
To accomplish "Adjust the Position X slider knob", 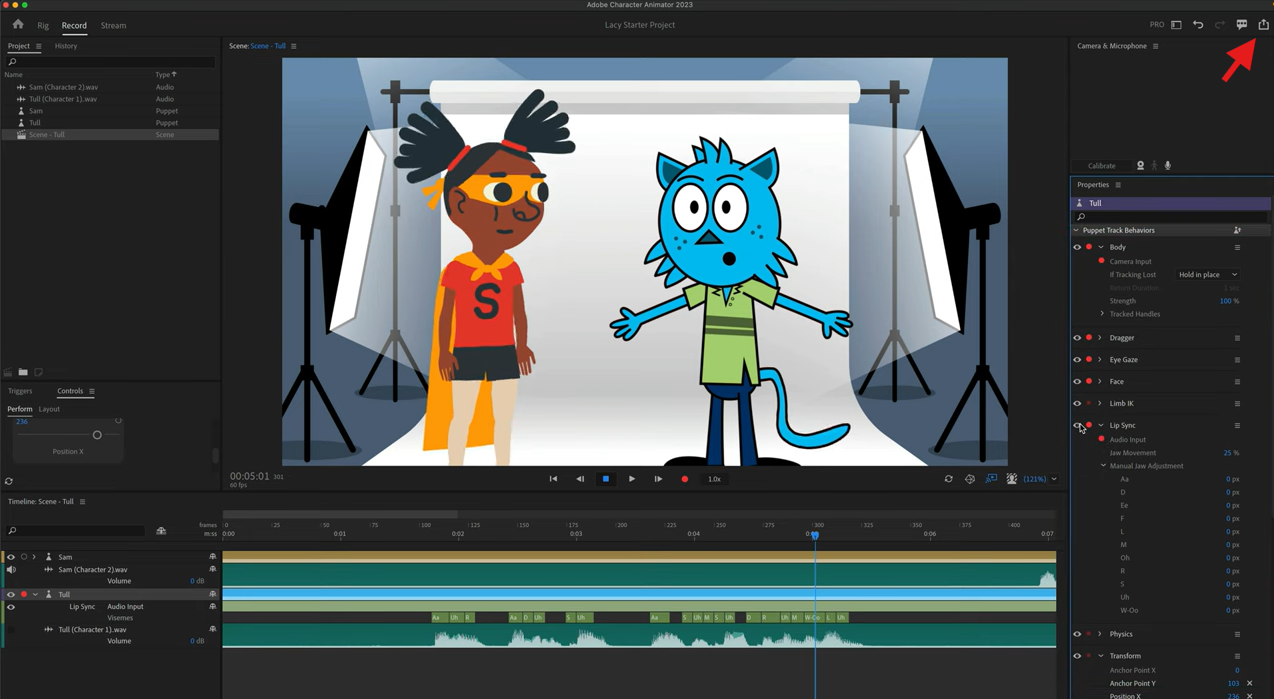I will coord(97,435).
